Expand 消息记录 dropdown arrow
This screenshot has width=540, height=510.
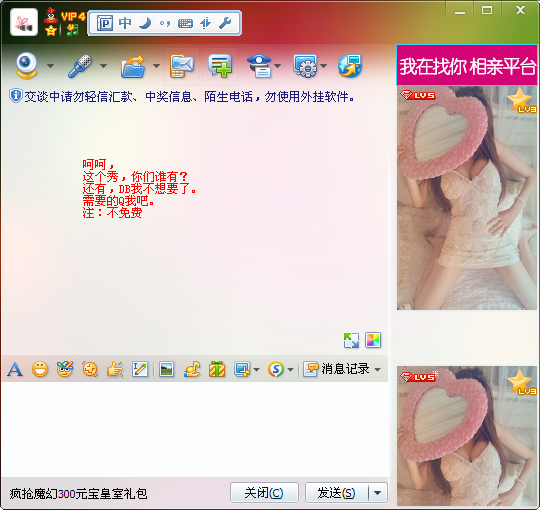(378, 370)
